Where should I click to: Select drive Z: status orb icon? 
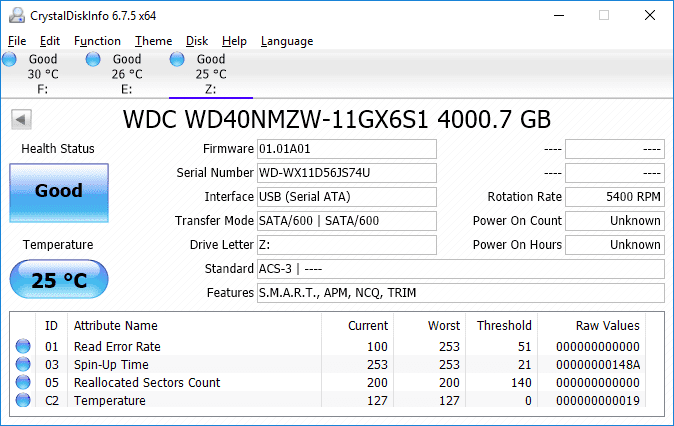(x=178, y=60)
